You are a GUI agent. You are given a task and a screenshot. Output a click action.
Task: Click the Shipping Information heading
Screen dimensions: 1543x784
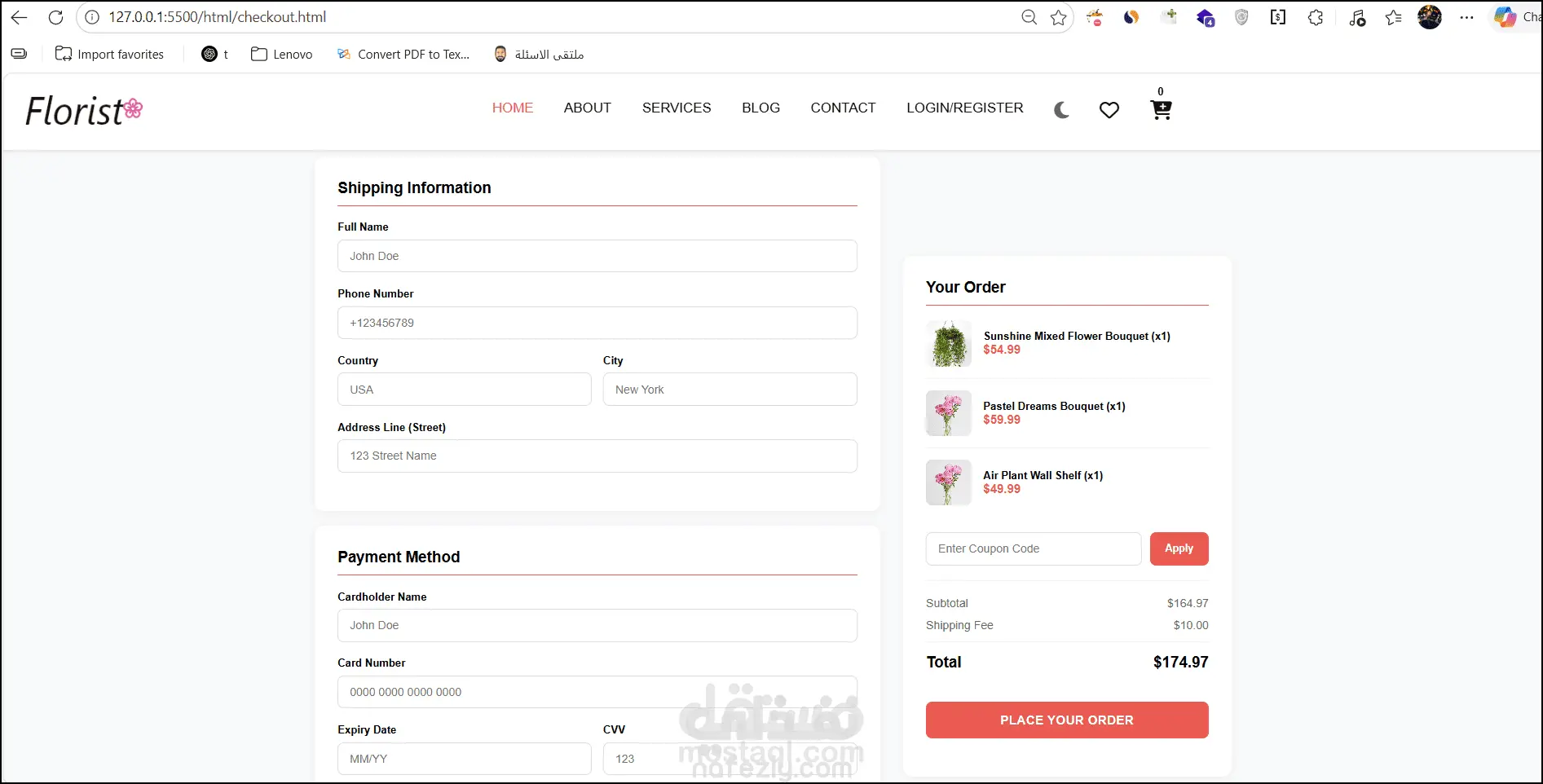point(414,187)
